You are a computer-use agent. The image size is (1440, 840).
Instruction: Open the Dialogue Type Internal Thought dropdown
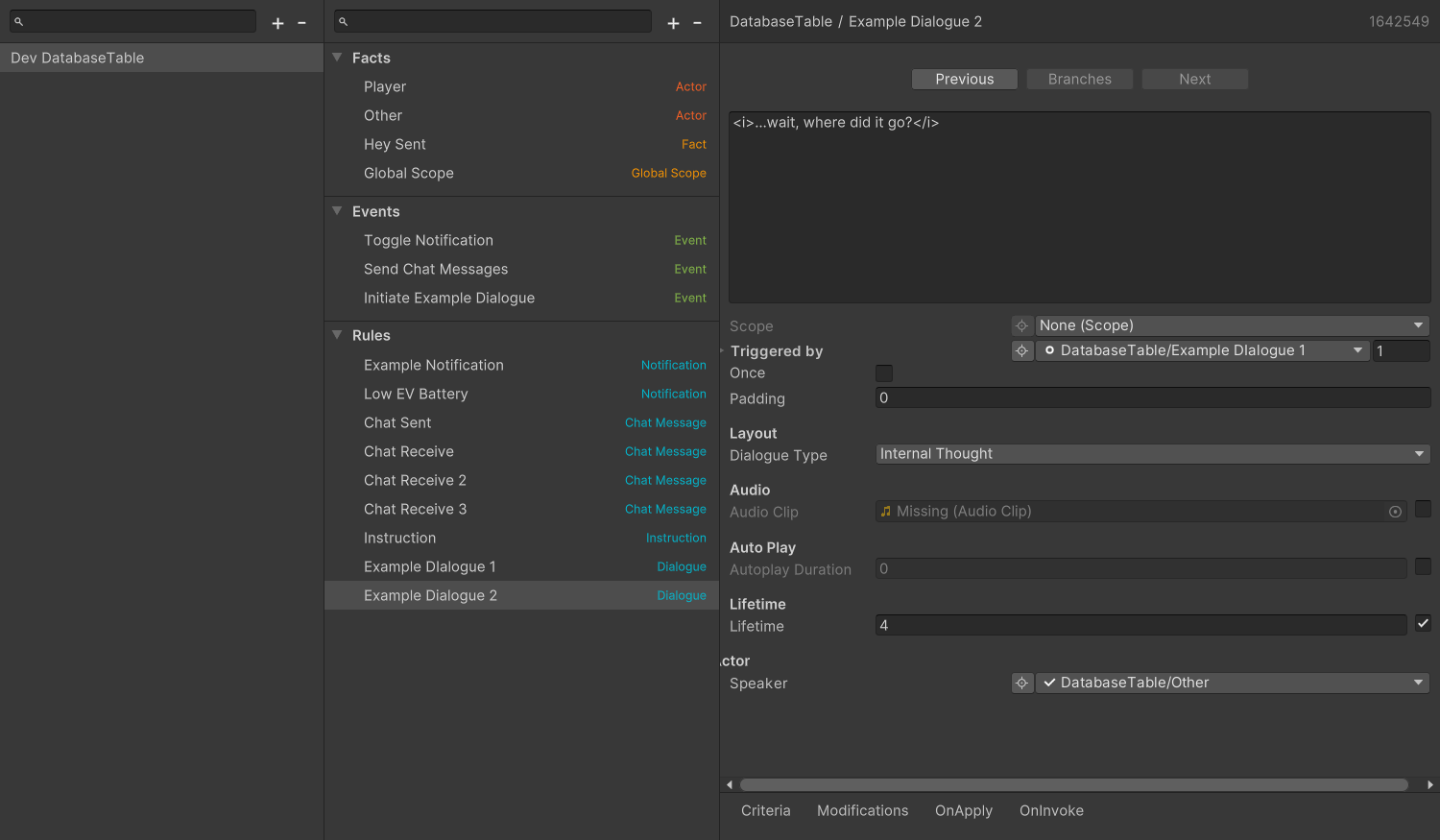coord(1153,454)
